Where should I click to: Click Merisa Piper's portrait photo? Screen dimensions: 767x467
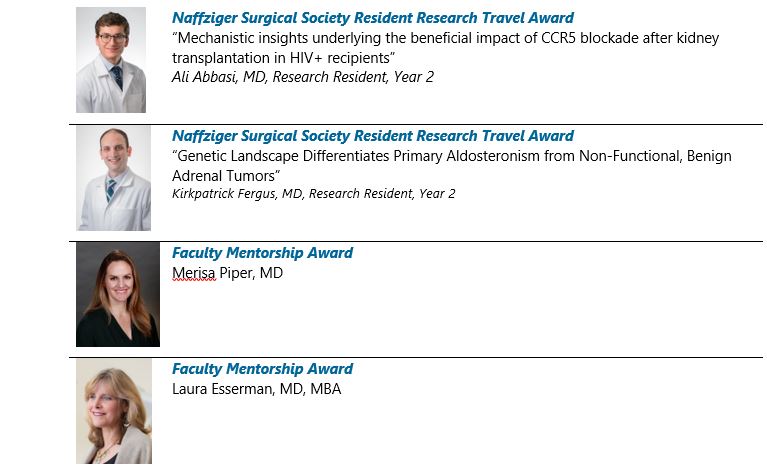click(118, 294)
